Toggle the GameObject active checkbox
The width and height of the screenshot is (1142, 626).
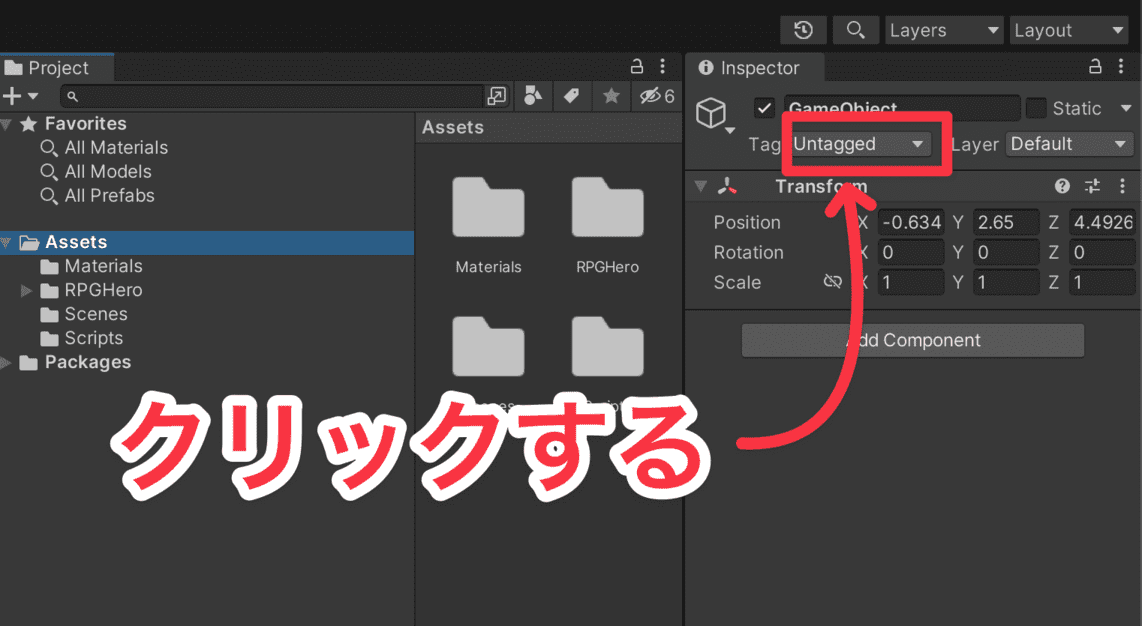(766, 108)
